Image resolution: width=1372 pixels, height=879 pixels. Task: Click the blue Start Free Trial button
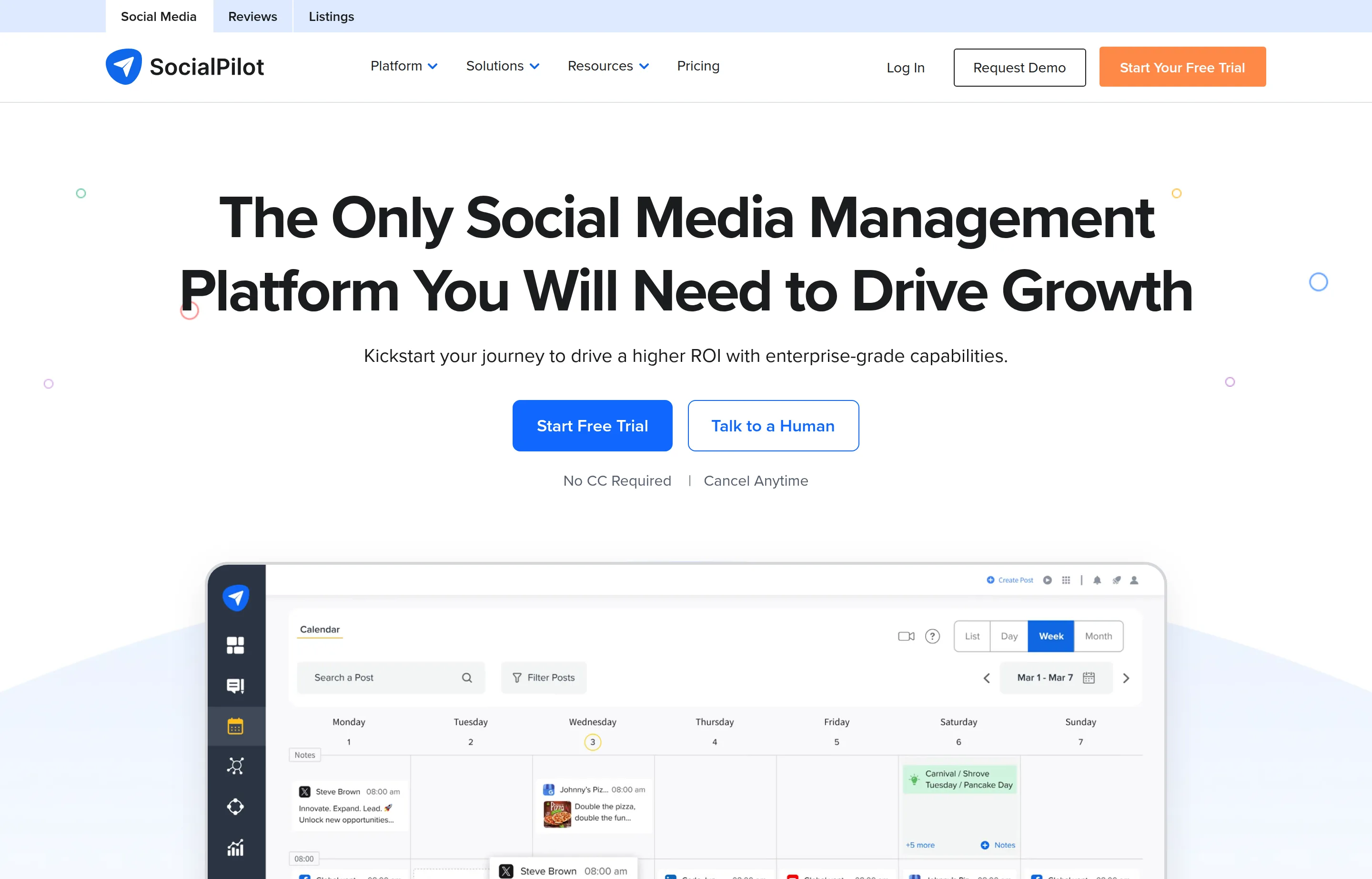592,426
